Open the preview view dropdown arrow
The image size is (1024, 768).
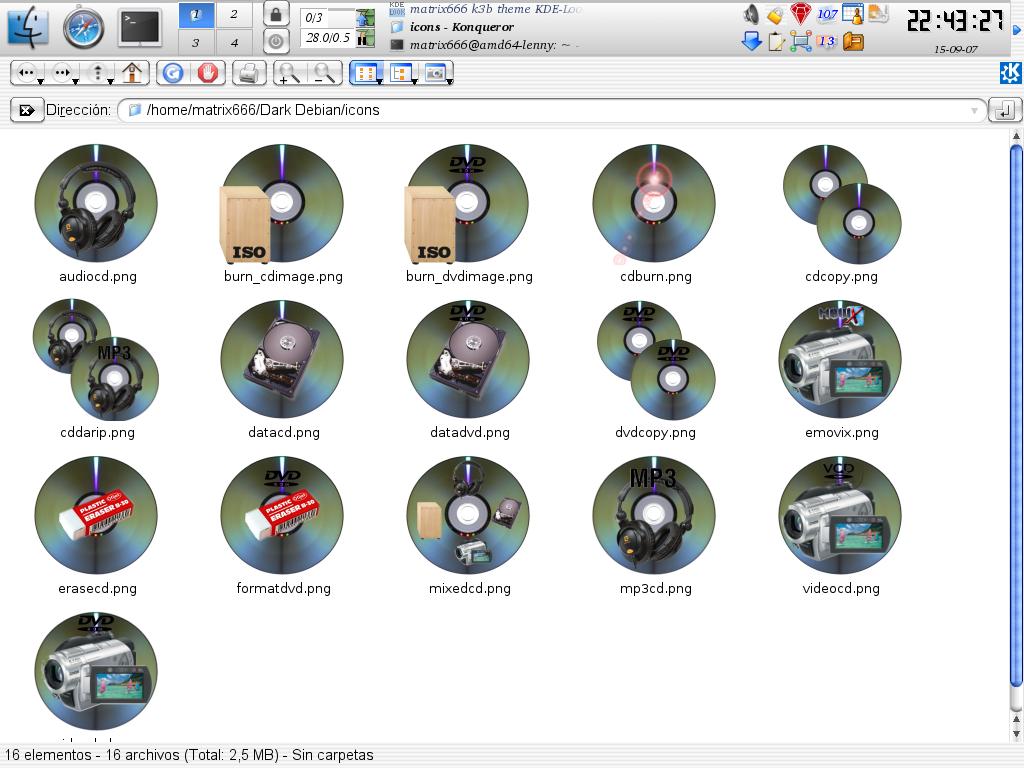pos(449,81)
